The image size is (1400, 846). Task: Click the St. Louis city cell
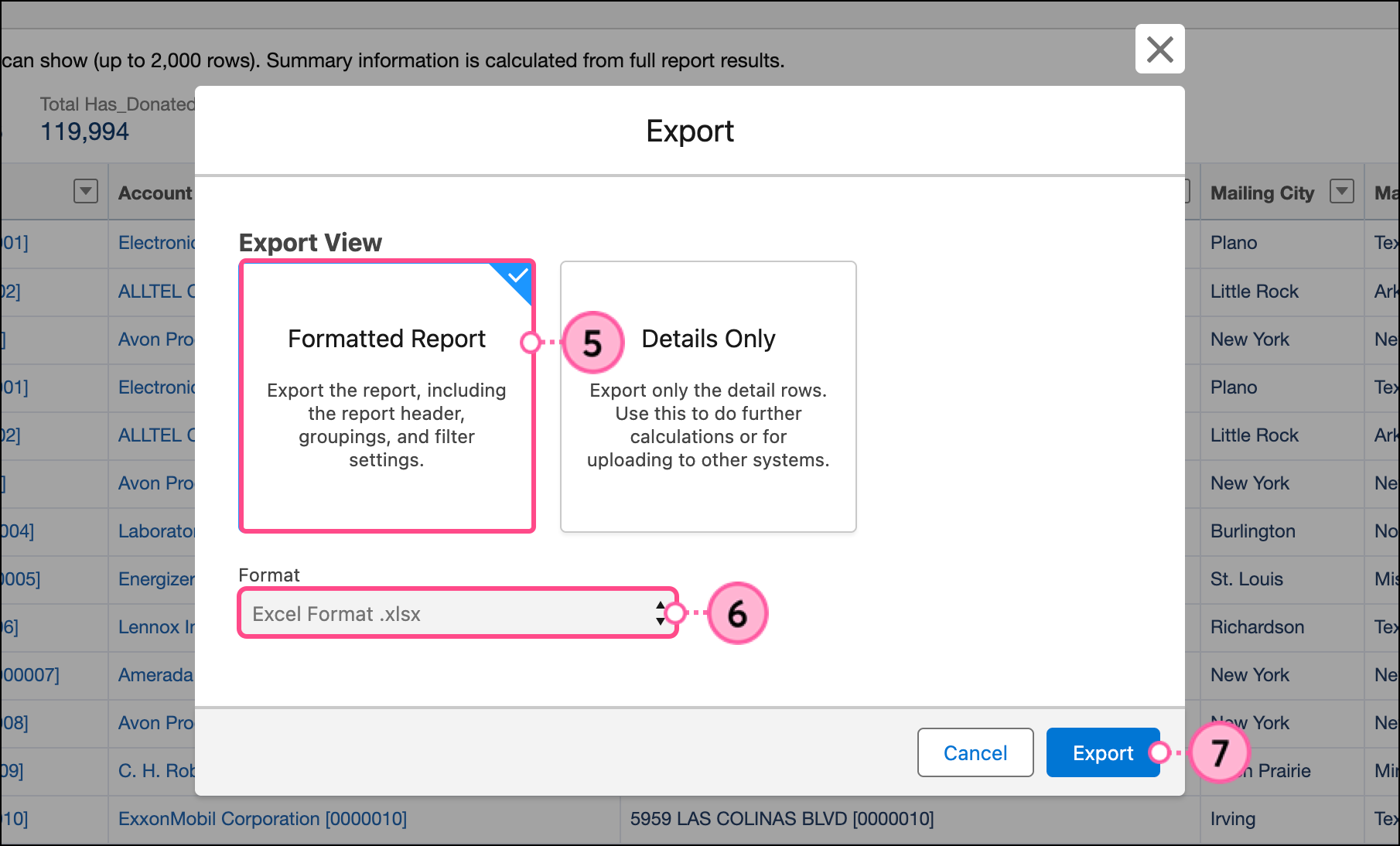tap(1246, 579)
